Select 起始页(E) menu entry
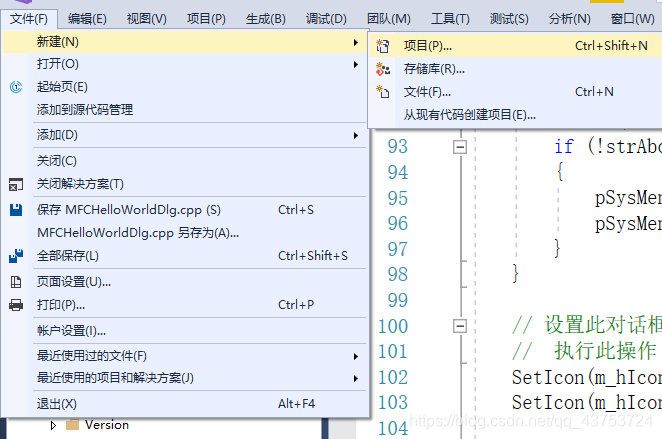 [185, 87]
